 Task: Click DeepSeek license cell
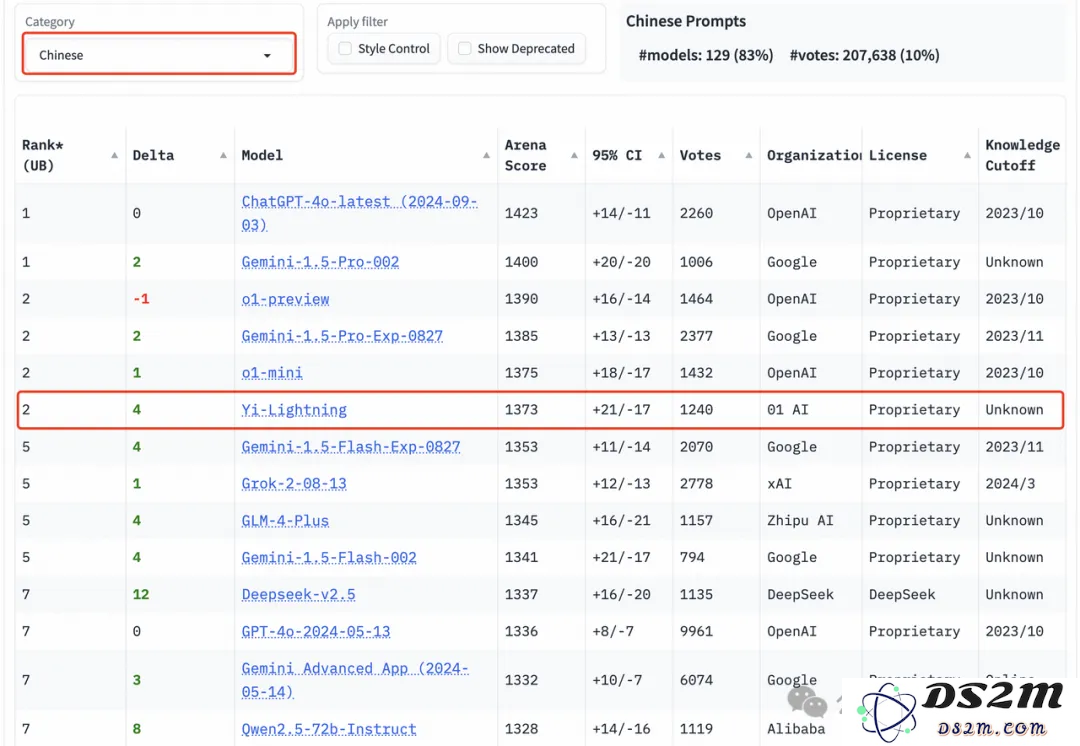point(902,594)
